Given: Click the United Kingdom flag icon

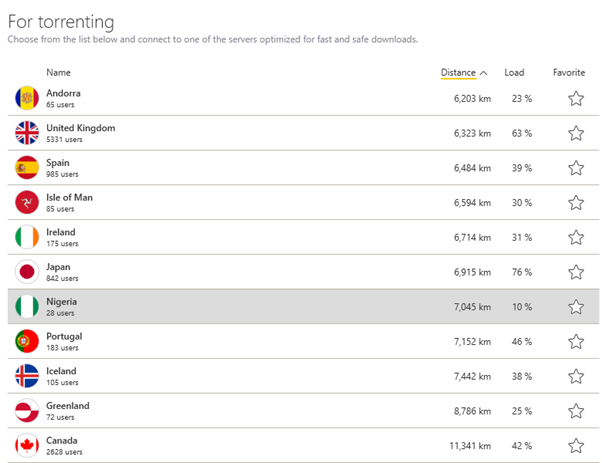Looking at the screenshot, I should click(x=27, y=133).
